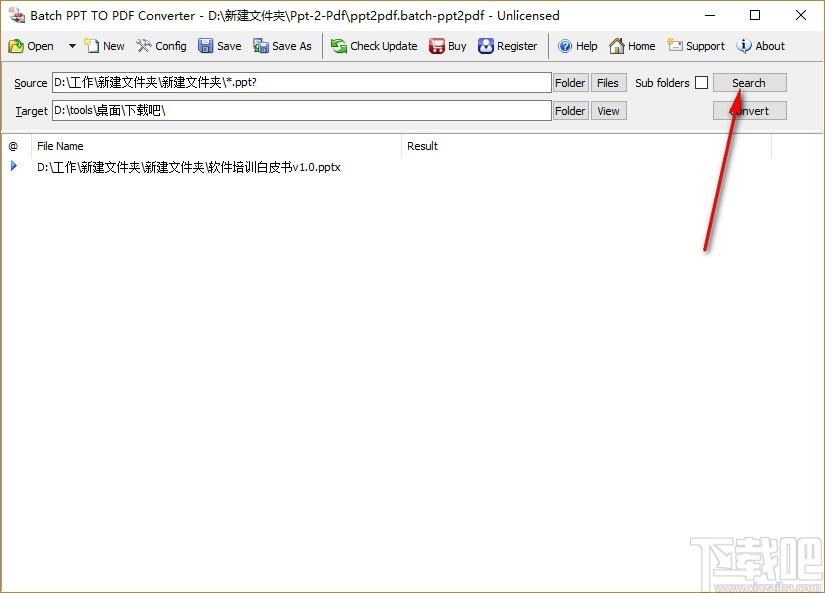The height and width of the screenshot is (593, 825).
Task: Browse the Target folder with the Folder button
Action: click(570, 111)
